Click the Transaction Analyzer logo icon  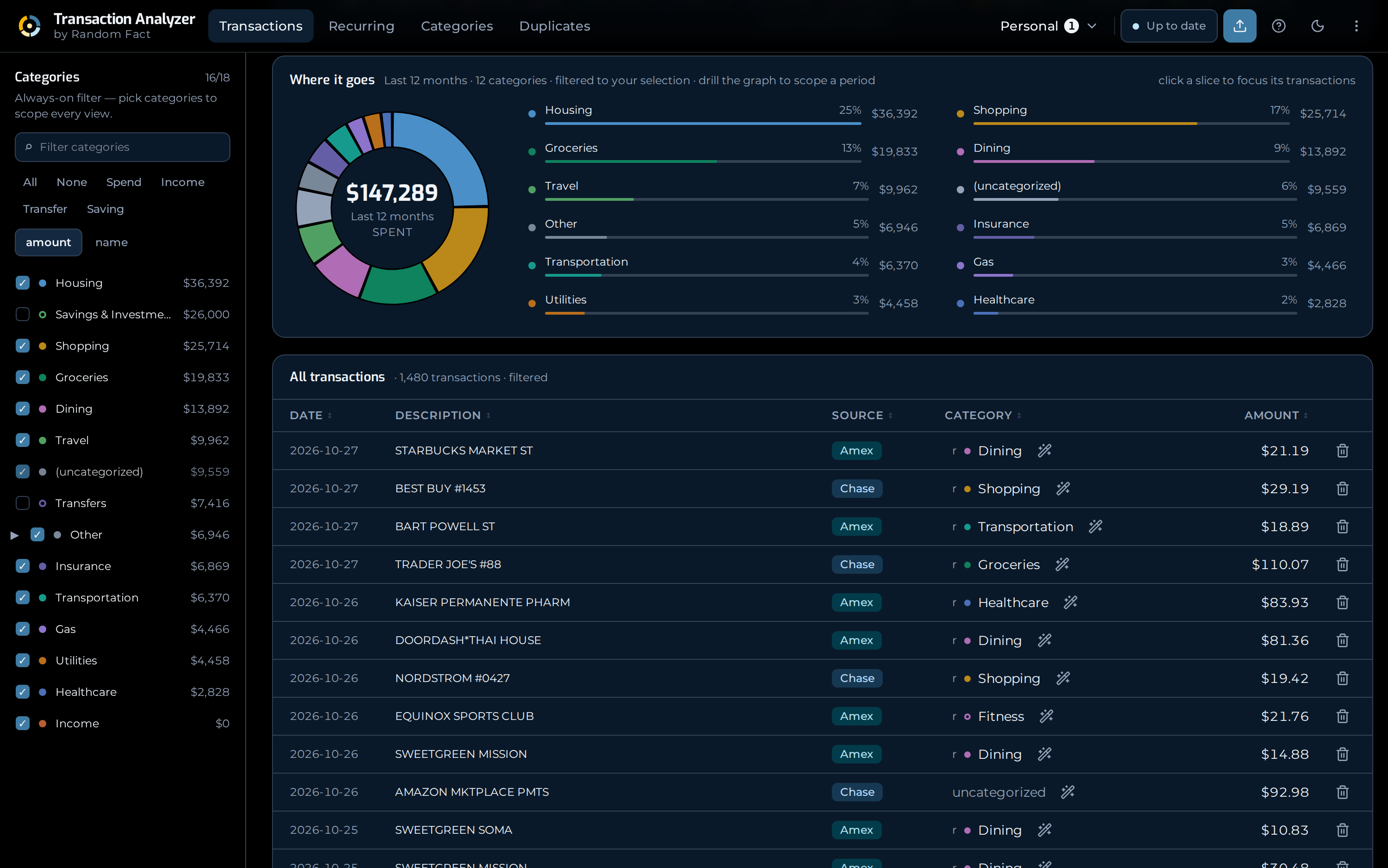point(29,26)
